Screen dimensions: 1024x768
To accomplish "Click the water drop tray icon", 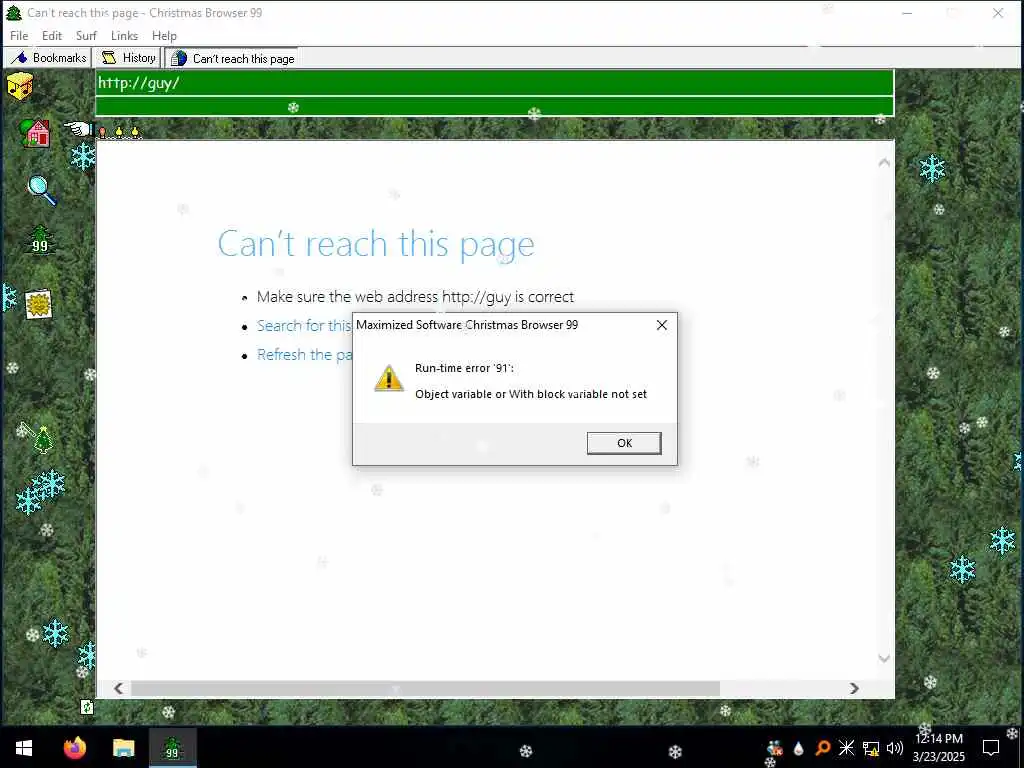I will 798,748.
